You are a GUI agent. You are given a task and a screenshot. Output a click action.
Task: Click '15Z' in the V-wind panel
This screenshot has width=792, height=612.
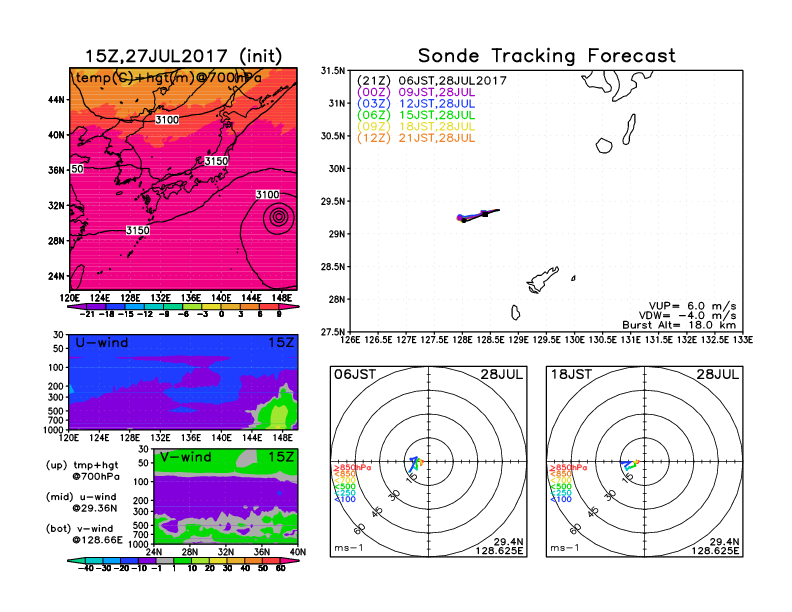pos(280,457)
